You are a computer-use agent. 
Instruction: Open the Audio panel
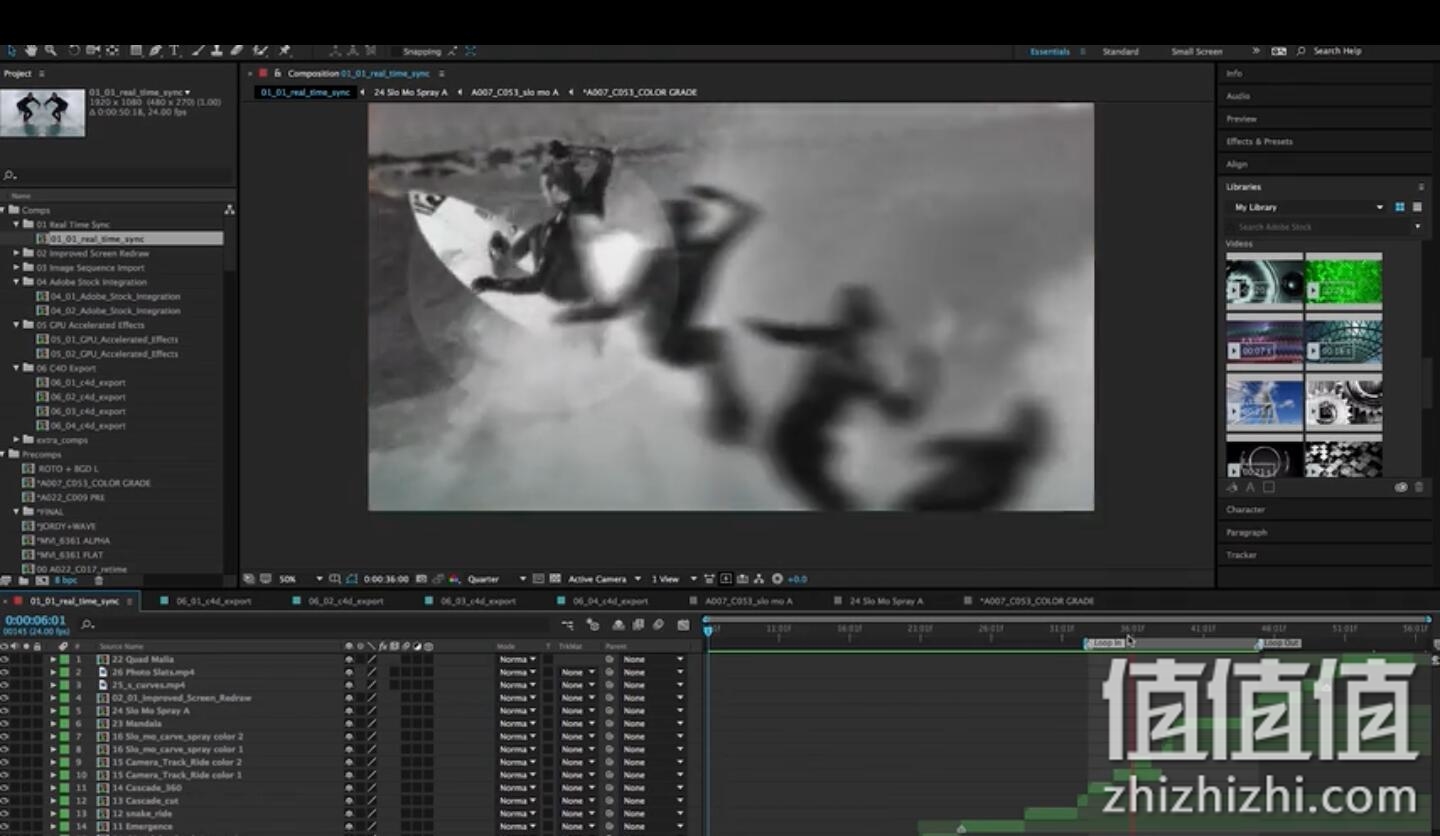click(1238, 96)
